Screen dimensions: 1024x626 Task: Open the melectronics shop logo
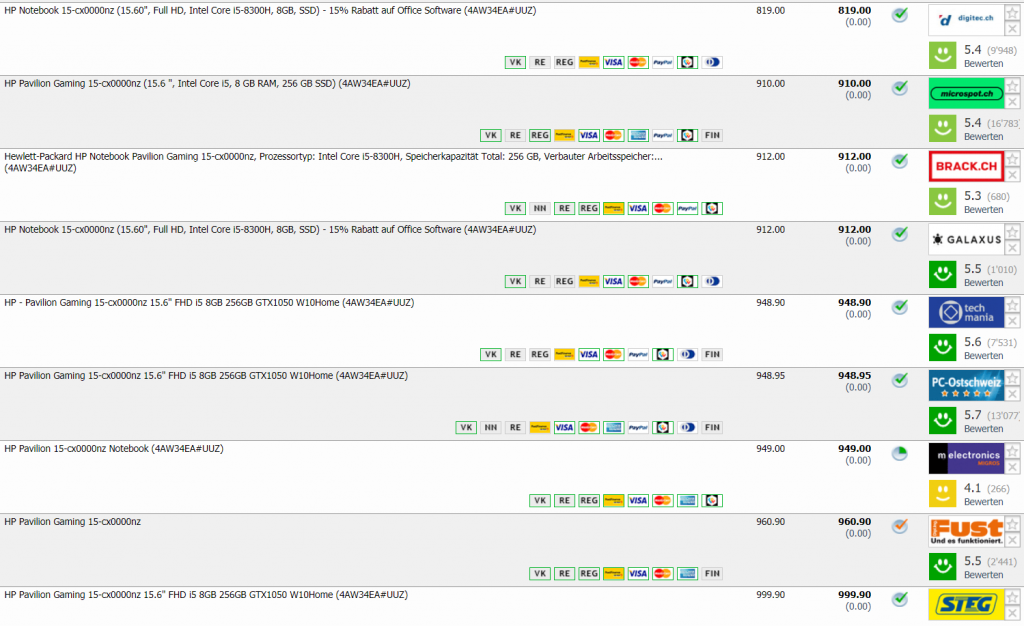966,459
